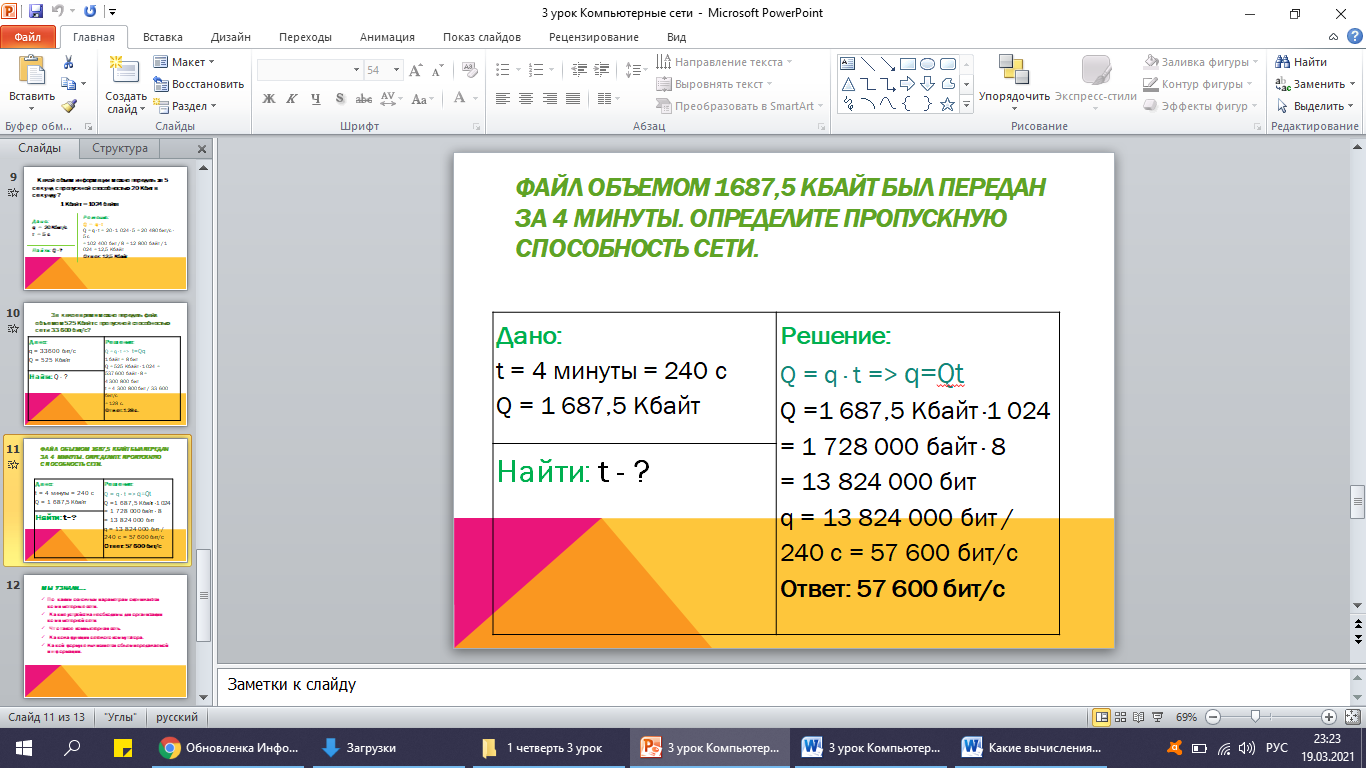Center align text

526,98
